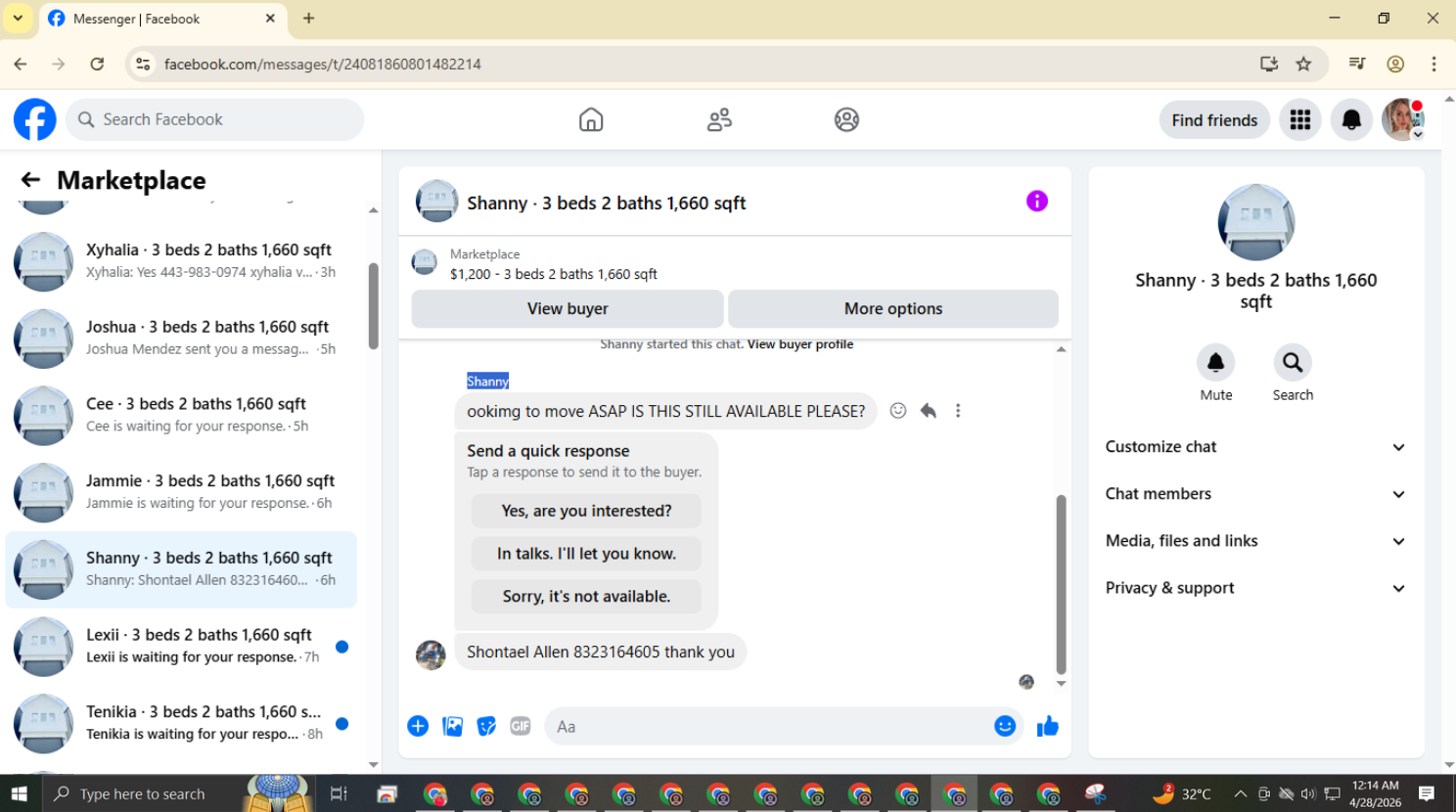Open Windows Start menu
This screenshot has width=1456, height=812.
20,793
